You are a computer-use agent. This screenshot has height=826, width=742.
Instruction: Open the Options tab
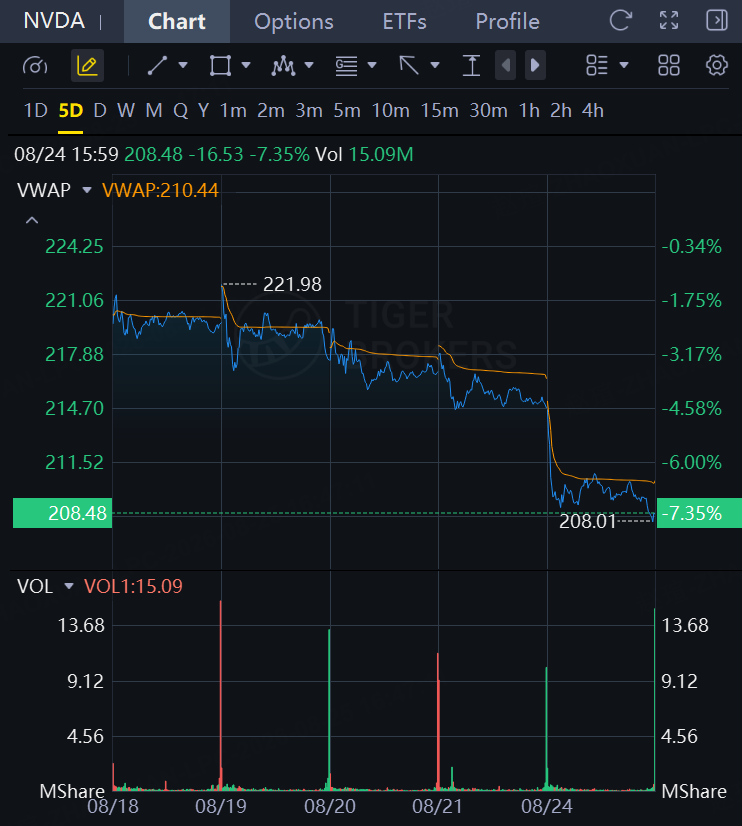coord(294,22)
